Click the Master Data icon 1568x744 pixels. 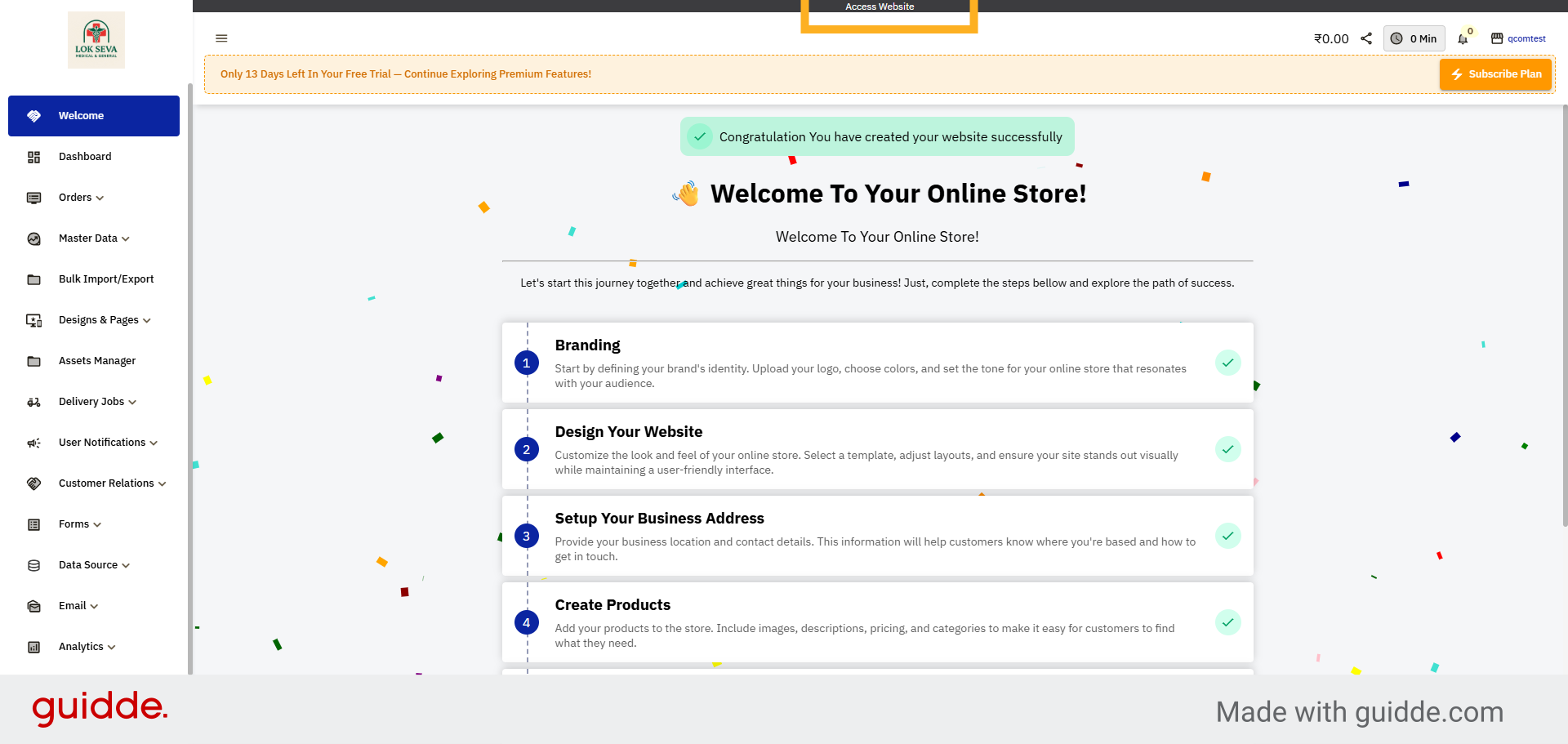tap(33, 238)
